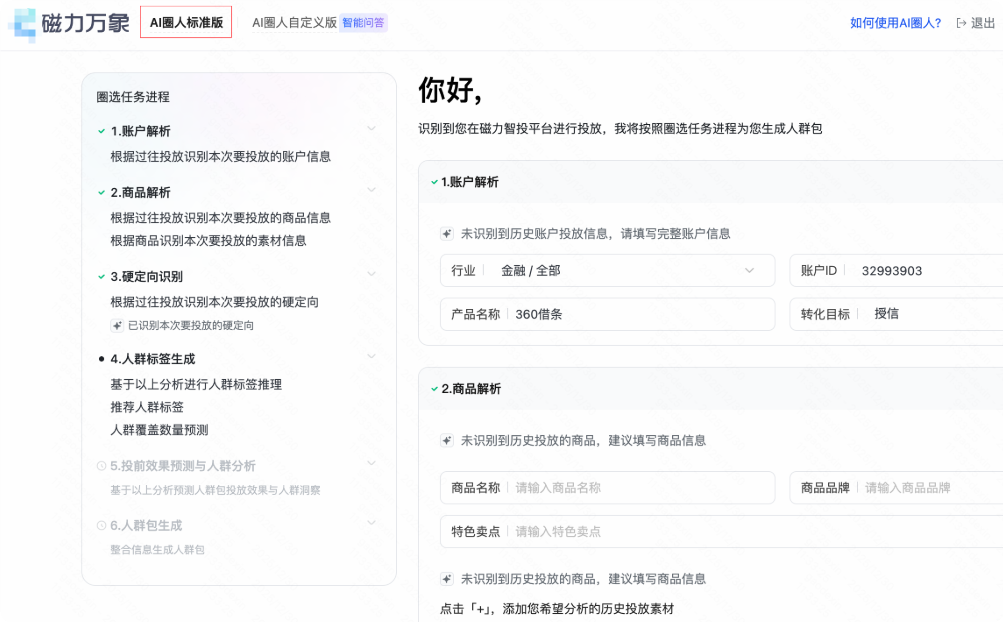Click the green check next to sidebar 1.账户解析
The height and width of the screenshot is (622, 1003).
101,131
